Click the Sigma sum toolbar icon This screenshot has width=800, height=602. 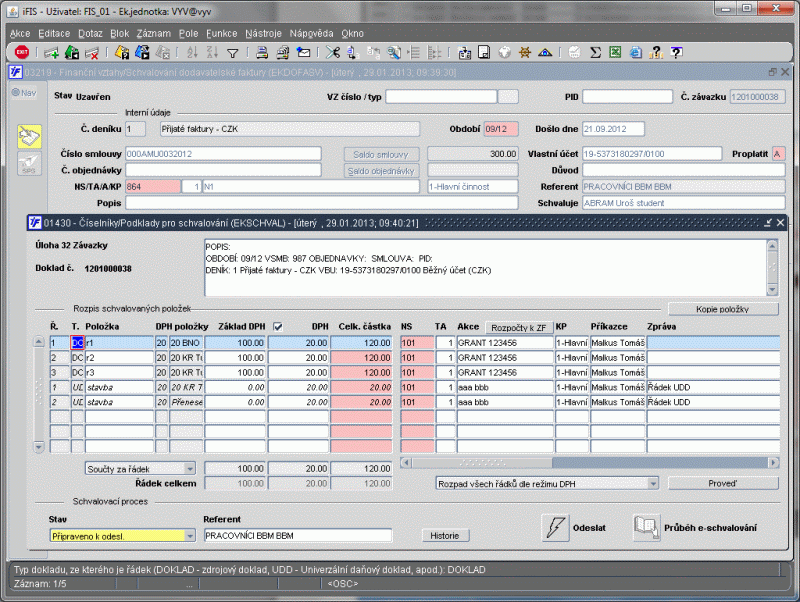[595, 52]
